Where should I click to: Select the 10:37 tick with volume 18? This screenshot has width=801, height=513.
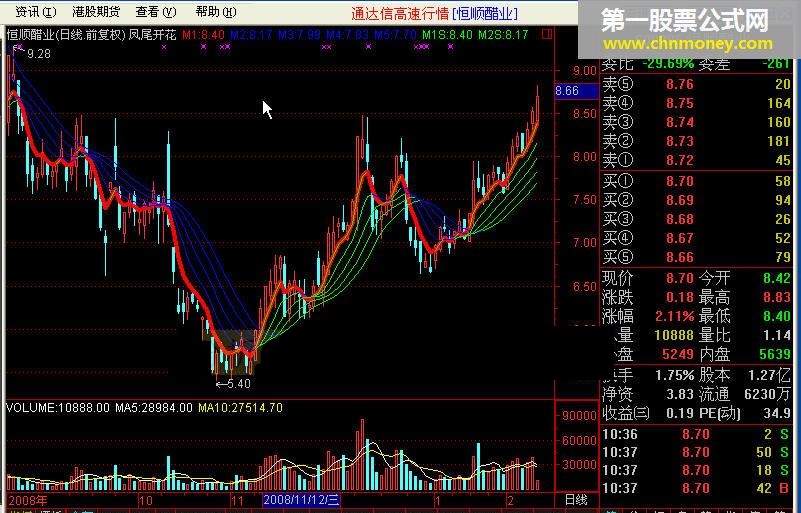[x=695, y=470]
